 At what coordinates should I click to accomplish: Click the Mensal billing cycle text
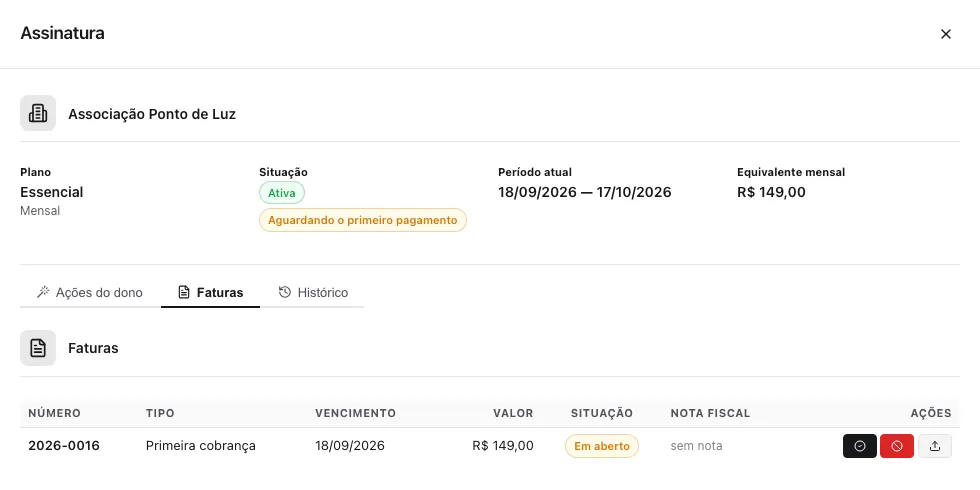(x=40, y=211)
